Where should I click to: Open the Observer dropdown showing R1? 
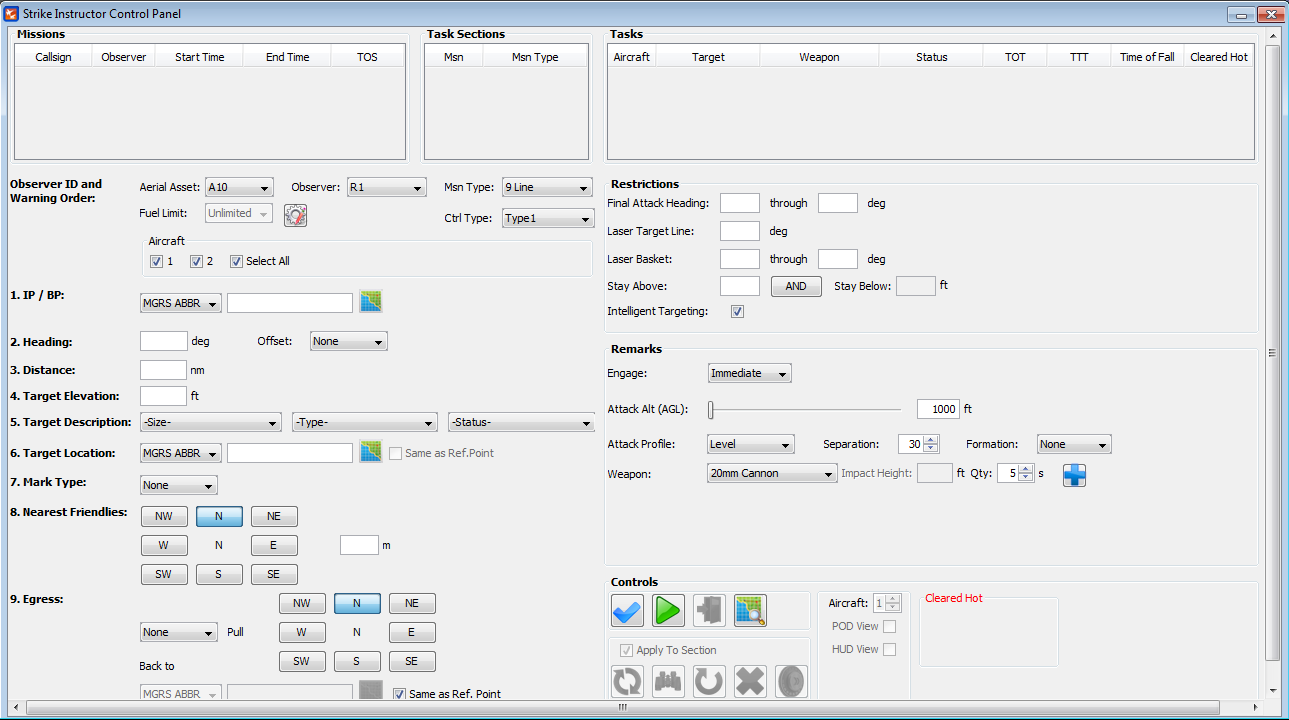point(387,188)
